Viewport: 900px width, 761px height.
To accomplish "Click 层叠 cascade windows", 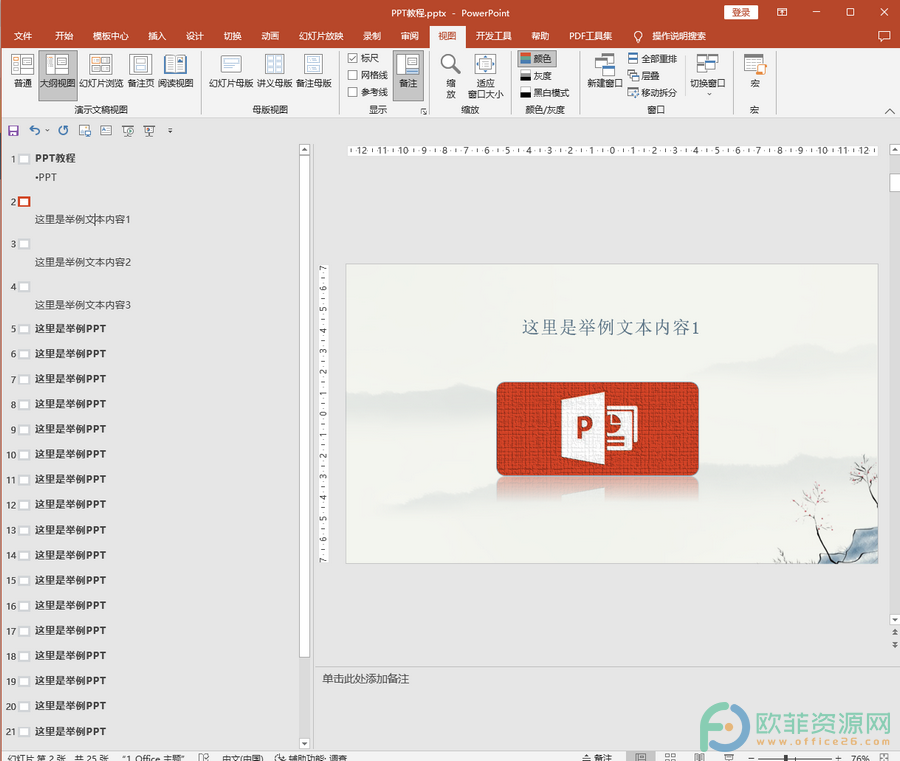I will (x=643, y=76).
